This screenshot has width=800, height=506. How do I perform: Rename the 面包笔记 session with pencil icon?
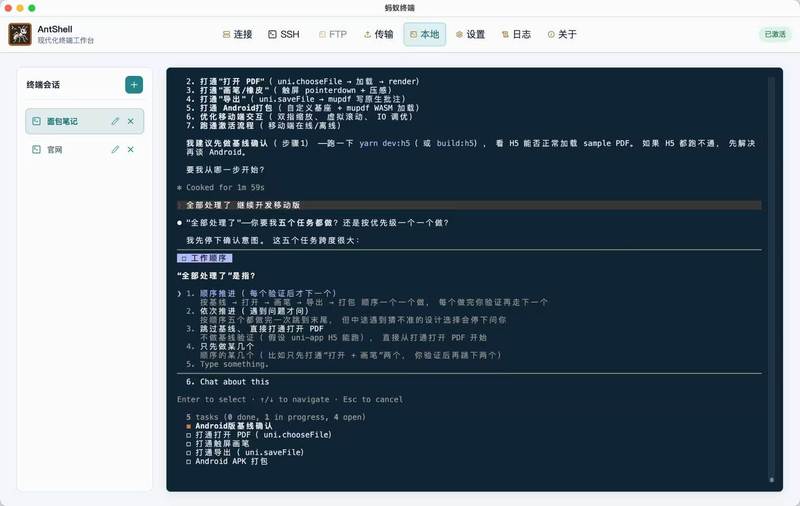[x=115, y=121]
